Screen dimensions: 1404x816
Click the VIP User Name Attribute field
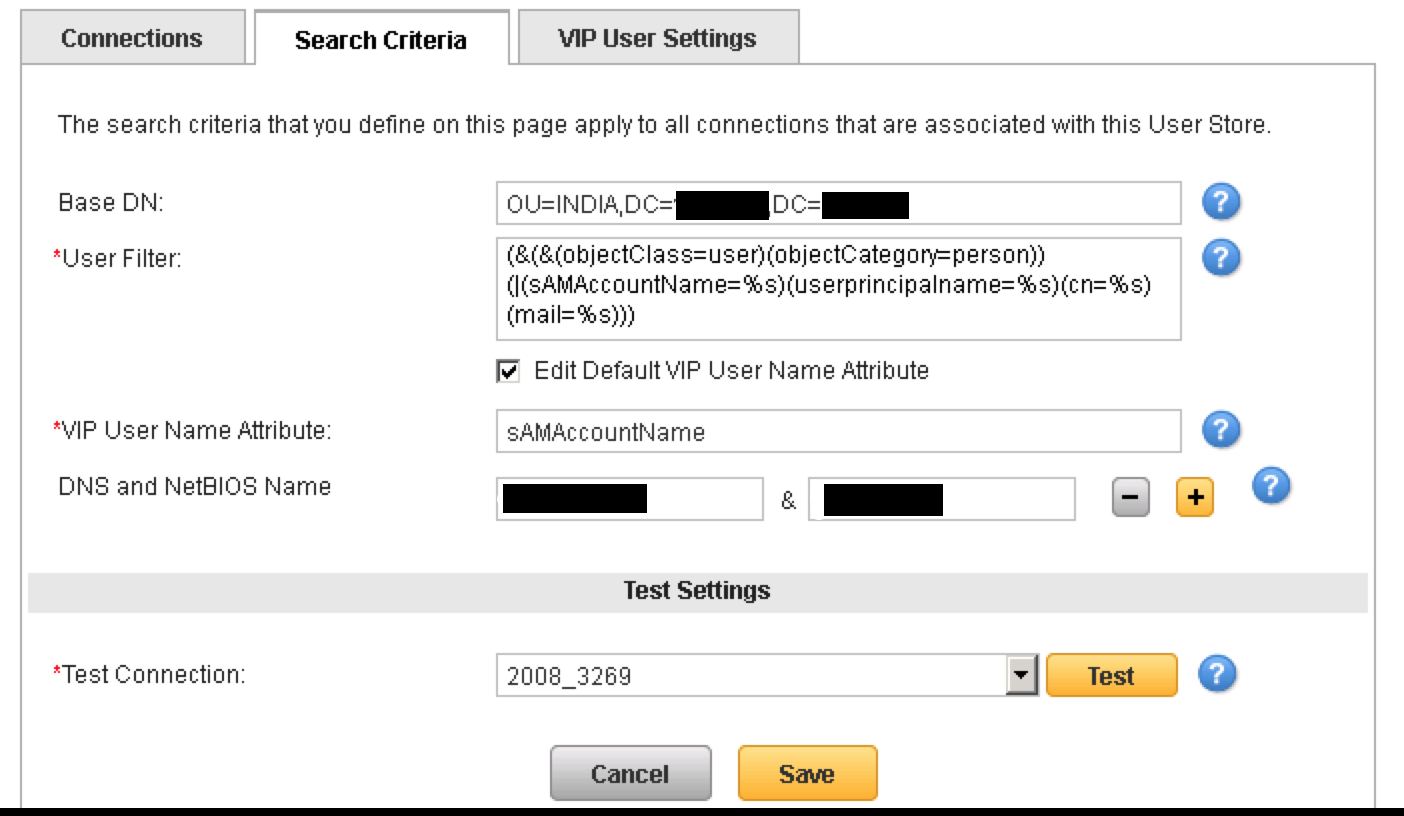tap(838, 432)
